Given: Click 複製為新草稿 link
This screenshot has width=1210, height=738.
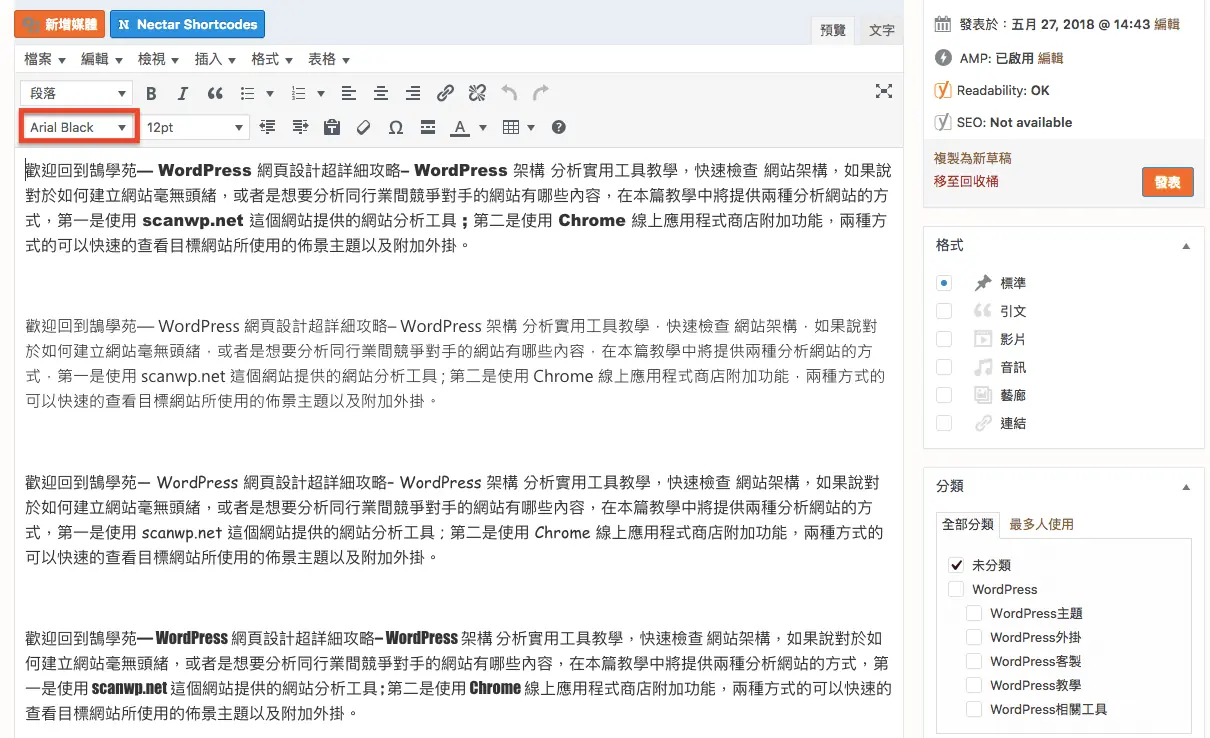Looking at the screenshot, I should (x=972, y=158).
